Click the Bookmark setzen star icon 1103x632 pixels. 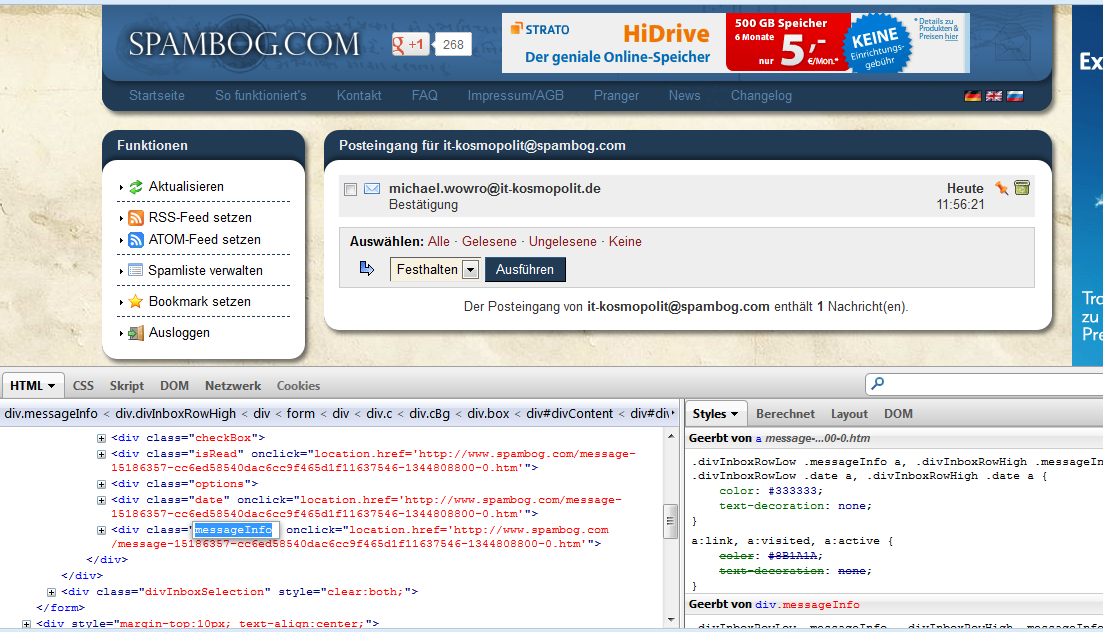[136, 302]
